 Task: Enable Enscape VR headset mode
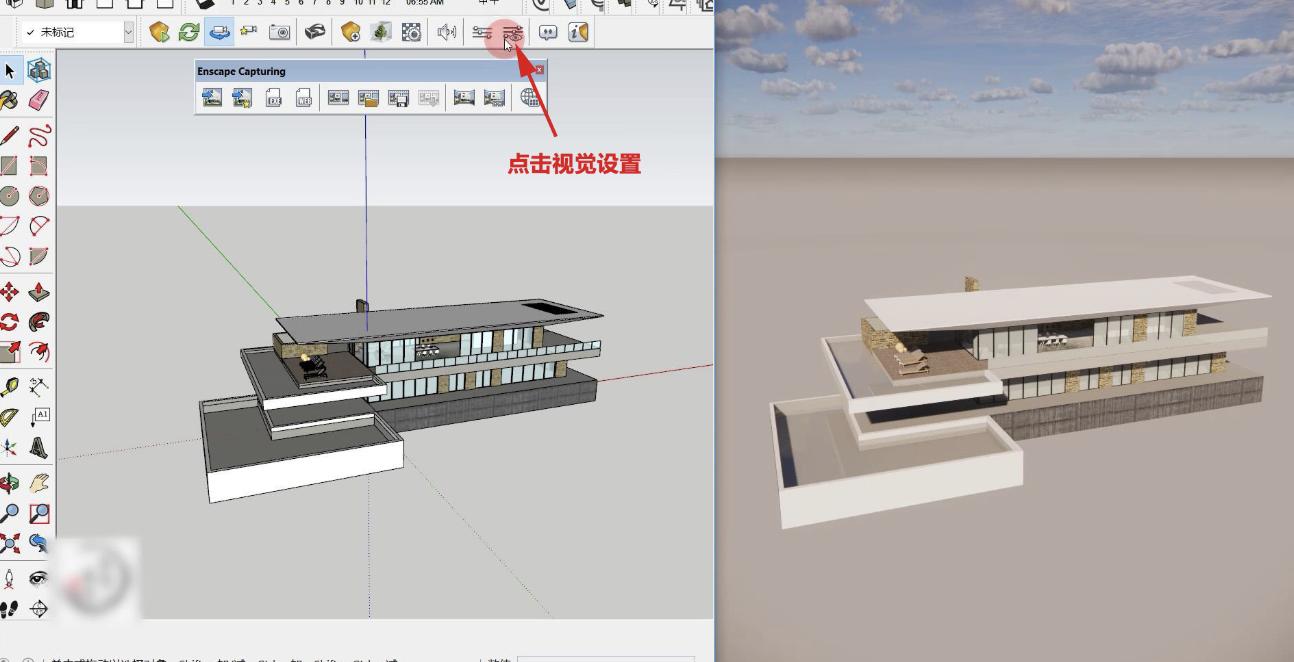(315, 32)
